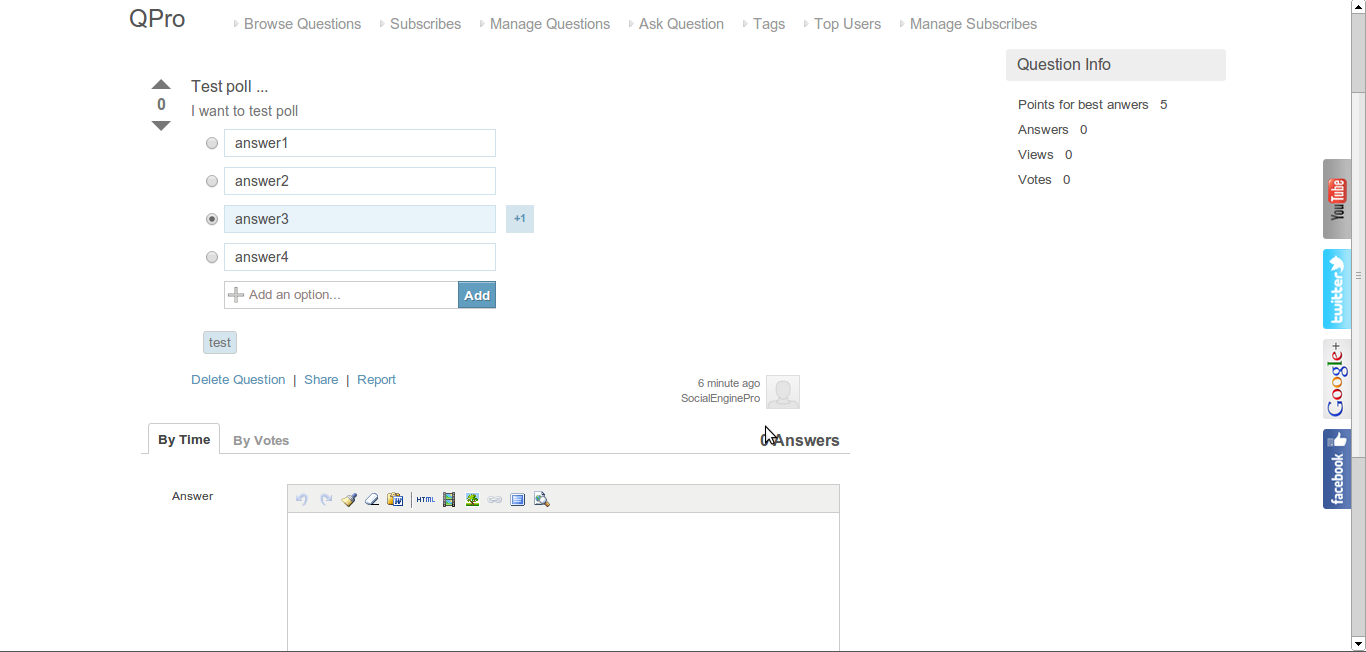Image resolution: width=1366 pixels, height=652 pixels.
Task: Open Tags menu item
Action: click(769, 24)
